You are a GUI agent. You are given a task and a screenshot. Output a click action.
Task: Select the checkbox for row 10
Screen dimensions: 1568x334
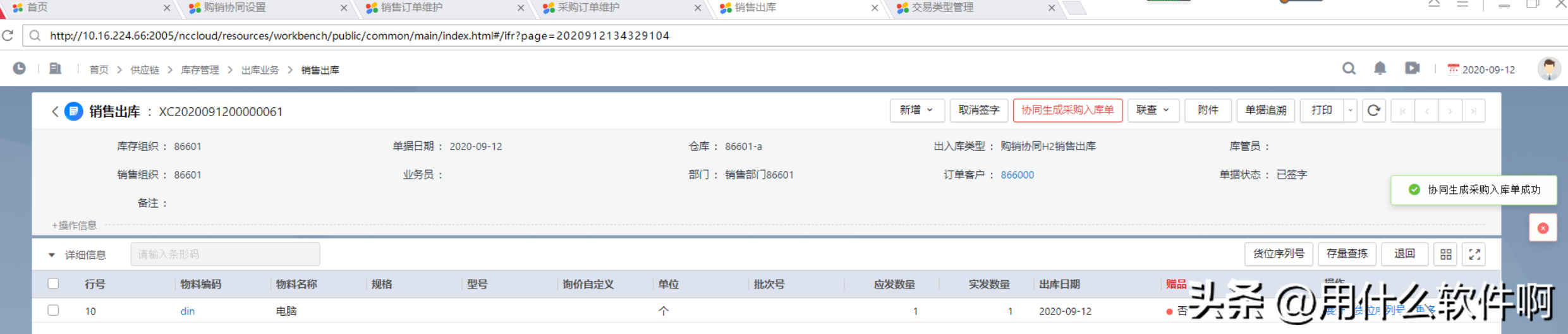tap(54, 310)
